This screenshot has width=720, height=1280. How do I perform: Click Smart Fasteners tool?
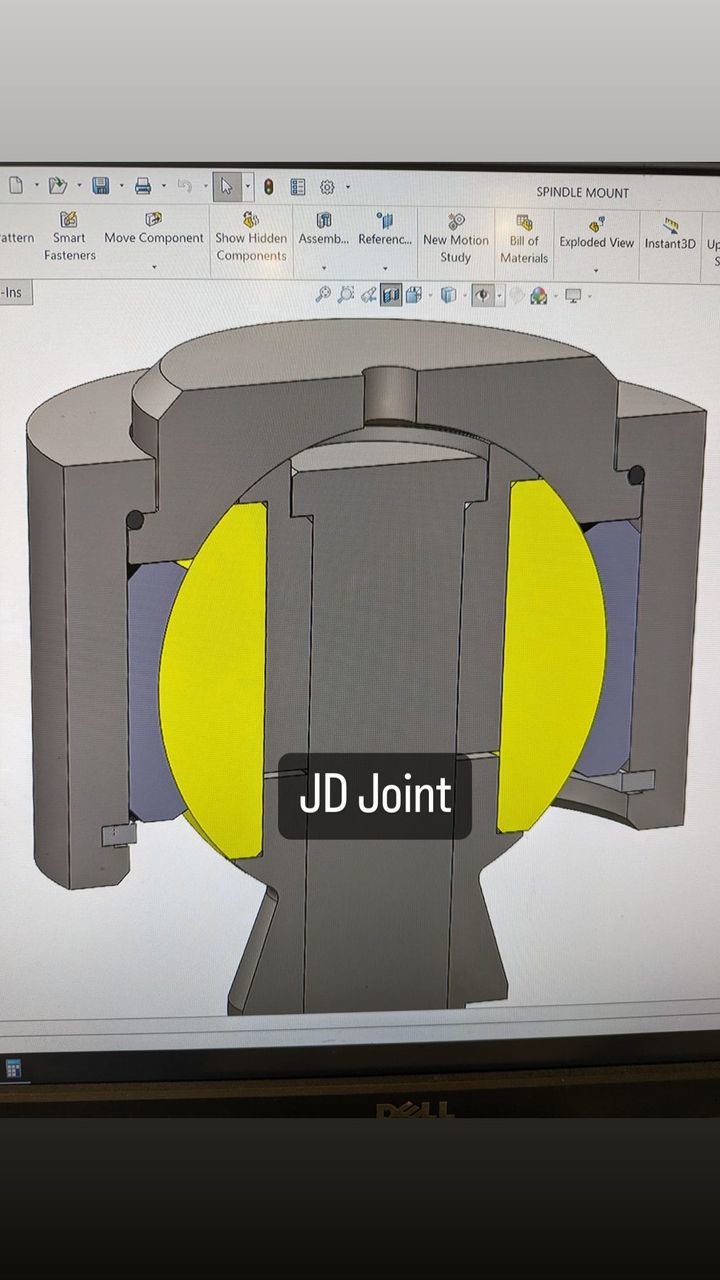tap(69, 236)
